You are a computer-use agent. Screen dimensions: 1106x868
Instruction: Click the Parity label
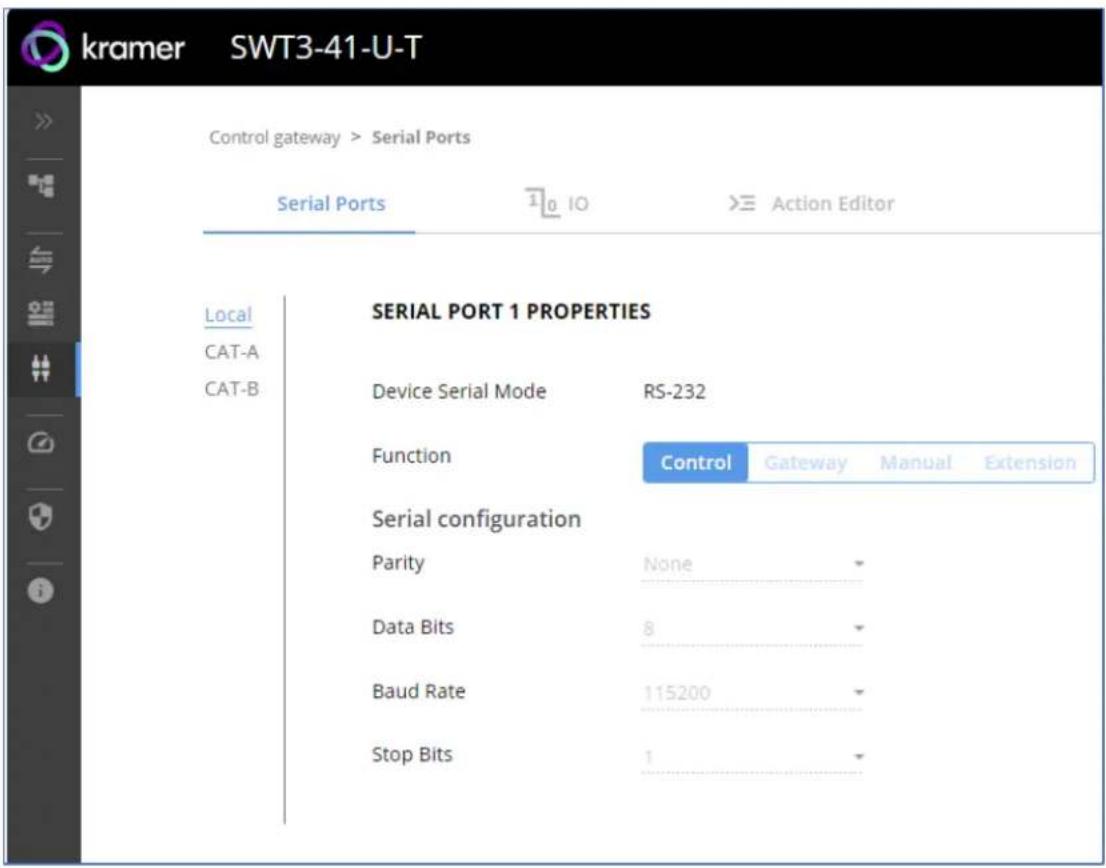399,563
